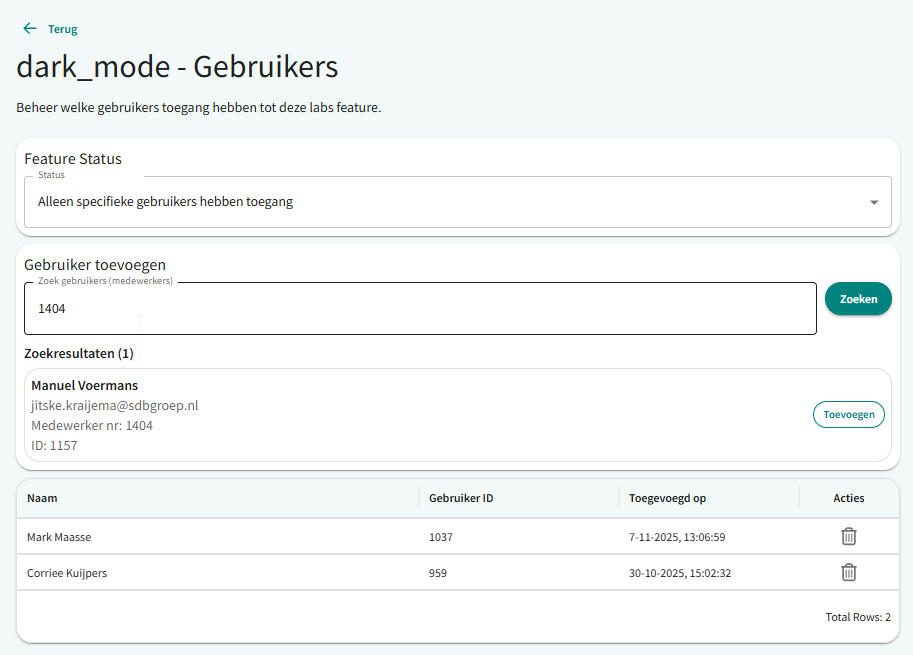The image size is (913, 655).
Task: Sort by Gebruiker ID column header
Action: point(461,498)
